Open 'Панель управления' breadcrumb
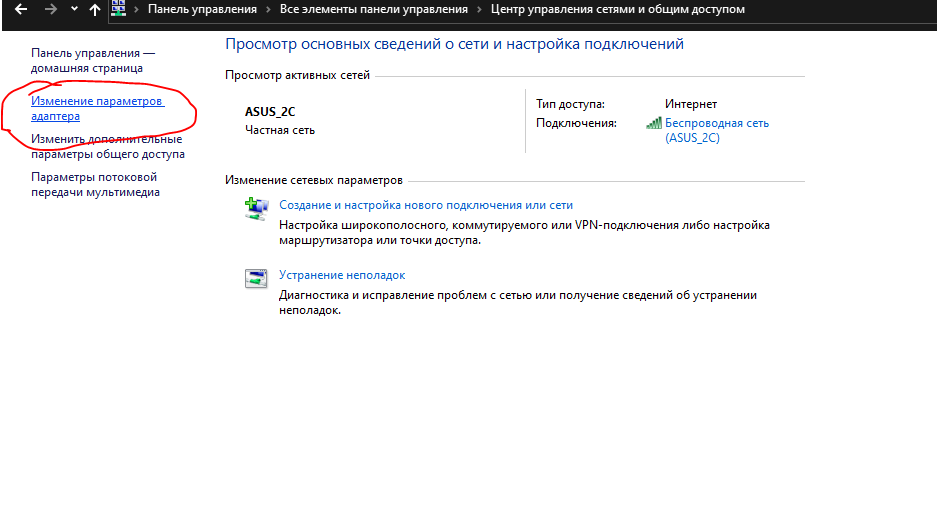 coord(203,9)
